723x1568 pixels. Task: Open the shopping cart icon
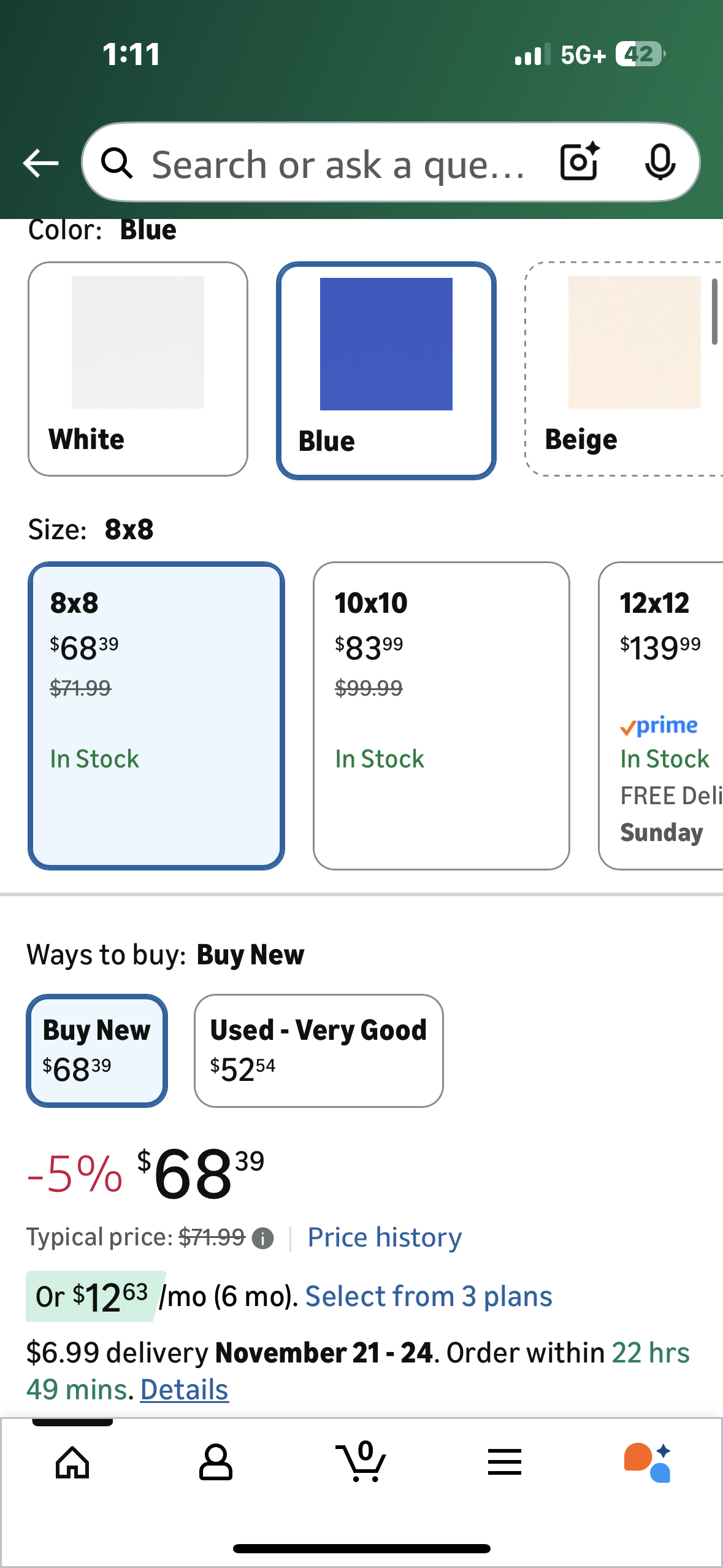click(361, 1462)
